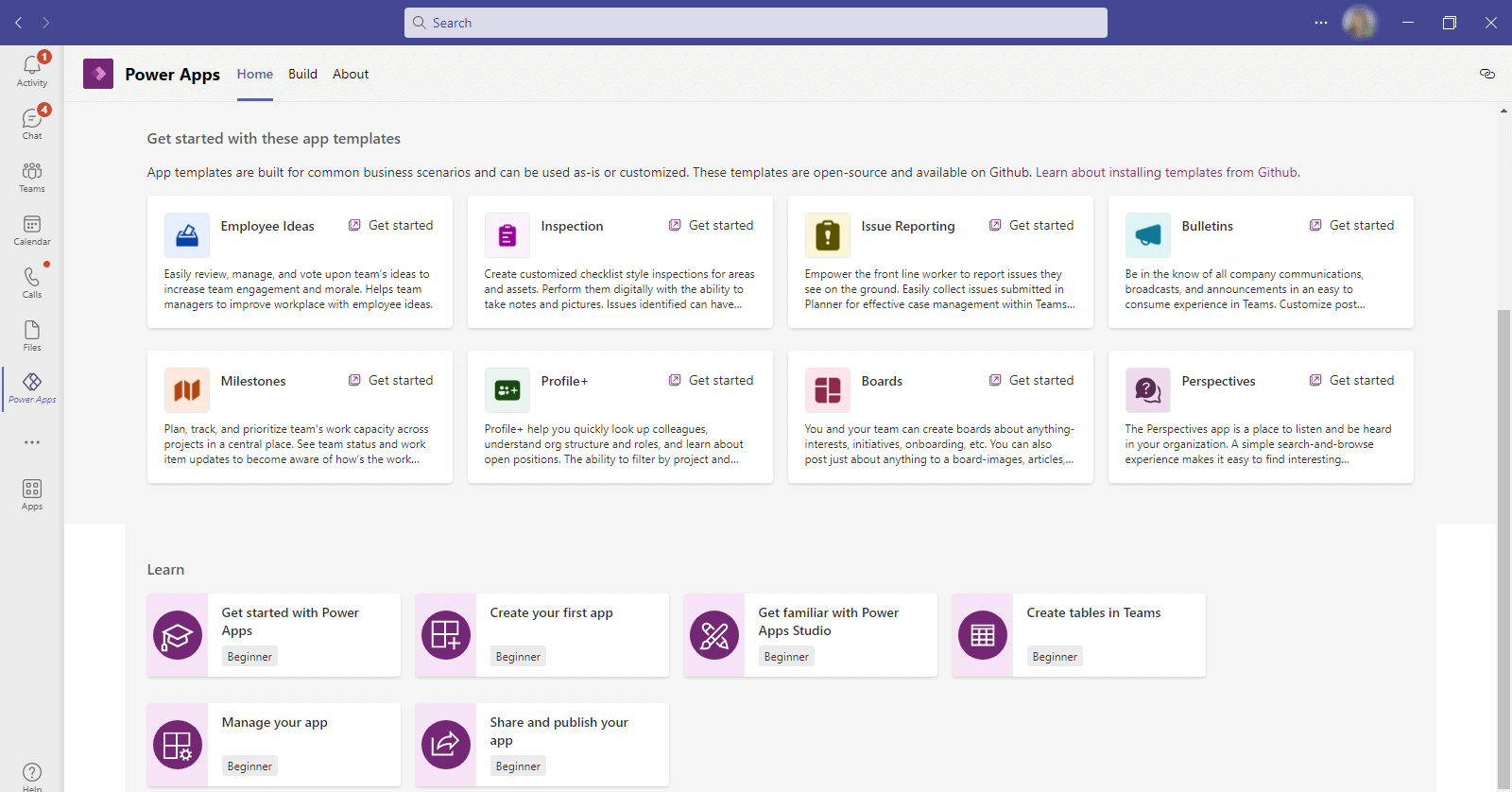Click the Milestones template icon
The height and width of the screenshot is (792, 1512).
[187, 390]
